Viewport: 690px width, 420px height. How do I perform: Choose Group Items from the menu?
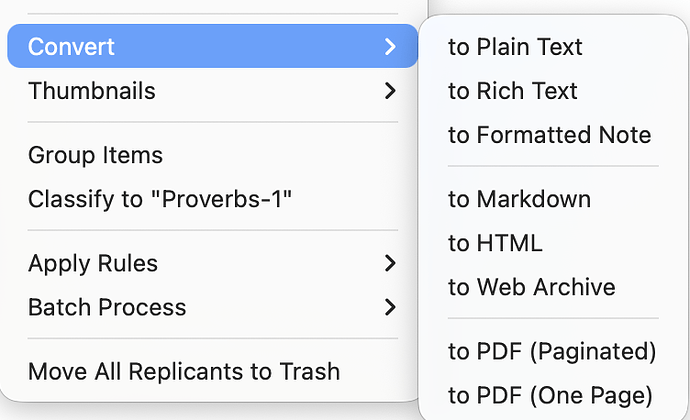point(95,155)
